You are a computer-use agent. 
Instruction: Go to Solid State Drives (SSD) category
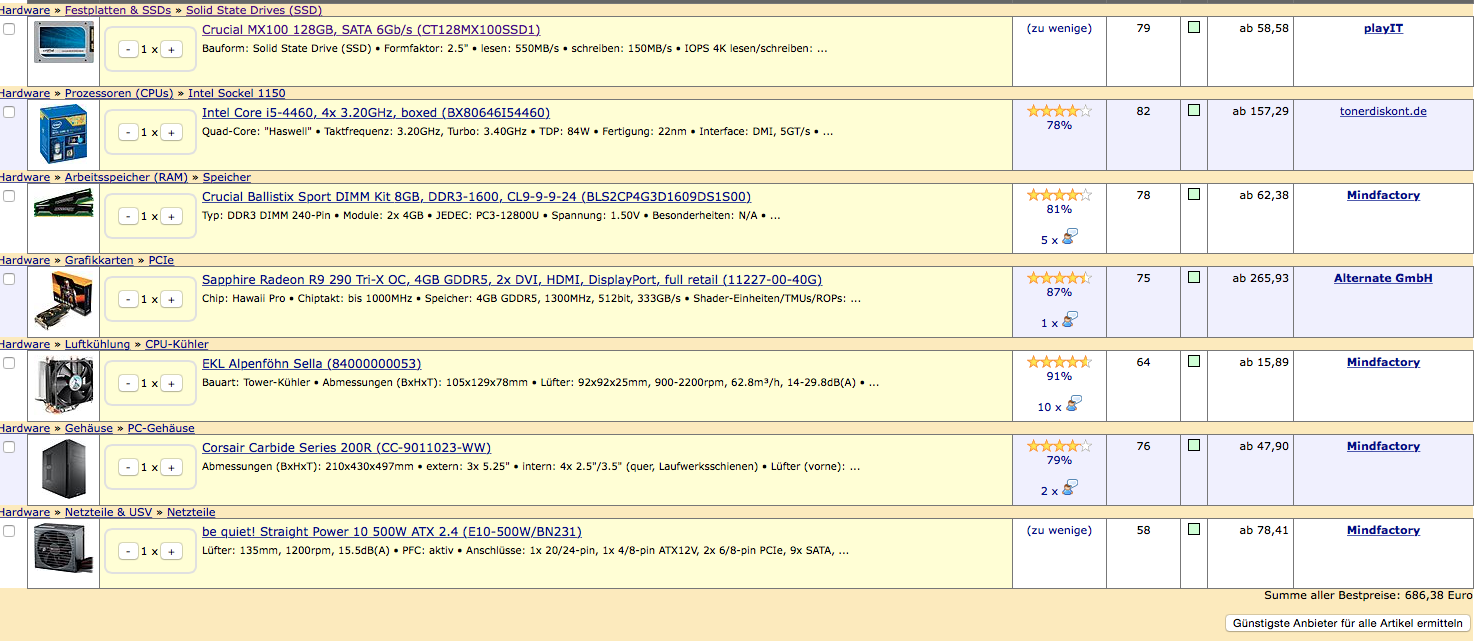coord(254,10)
